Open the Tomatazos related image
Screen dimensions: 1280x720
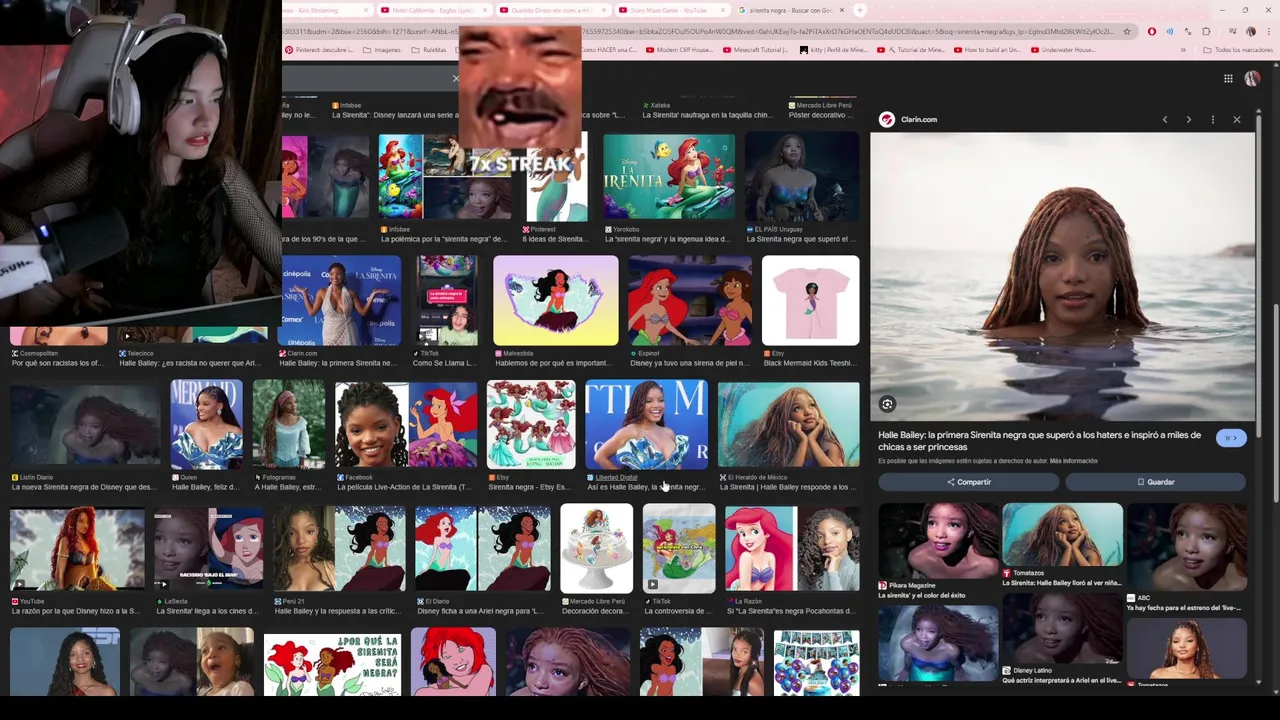click(x=1062, y=535)
